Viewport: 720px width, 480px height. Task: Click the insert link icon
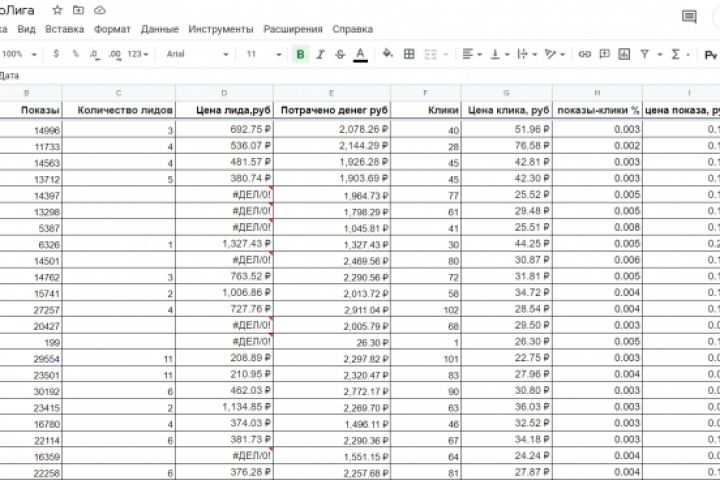(x=584, y=54)
